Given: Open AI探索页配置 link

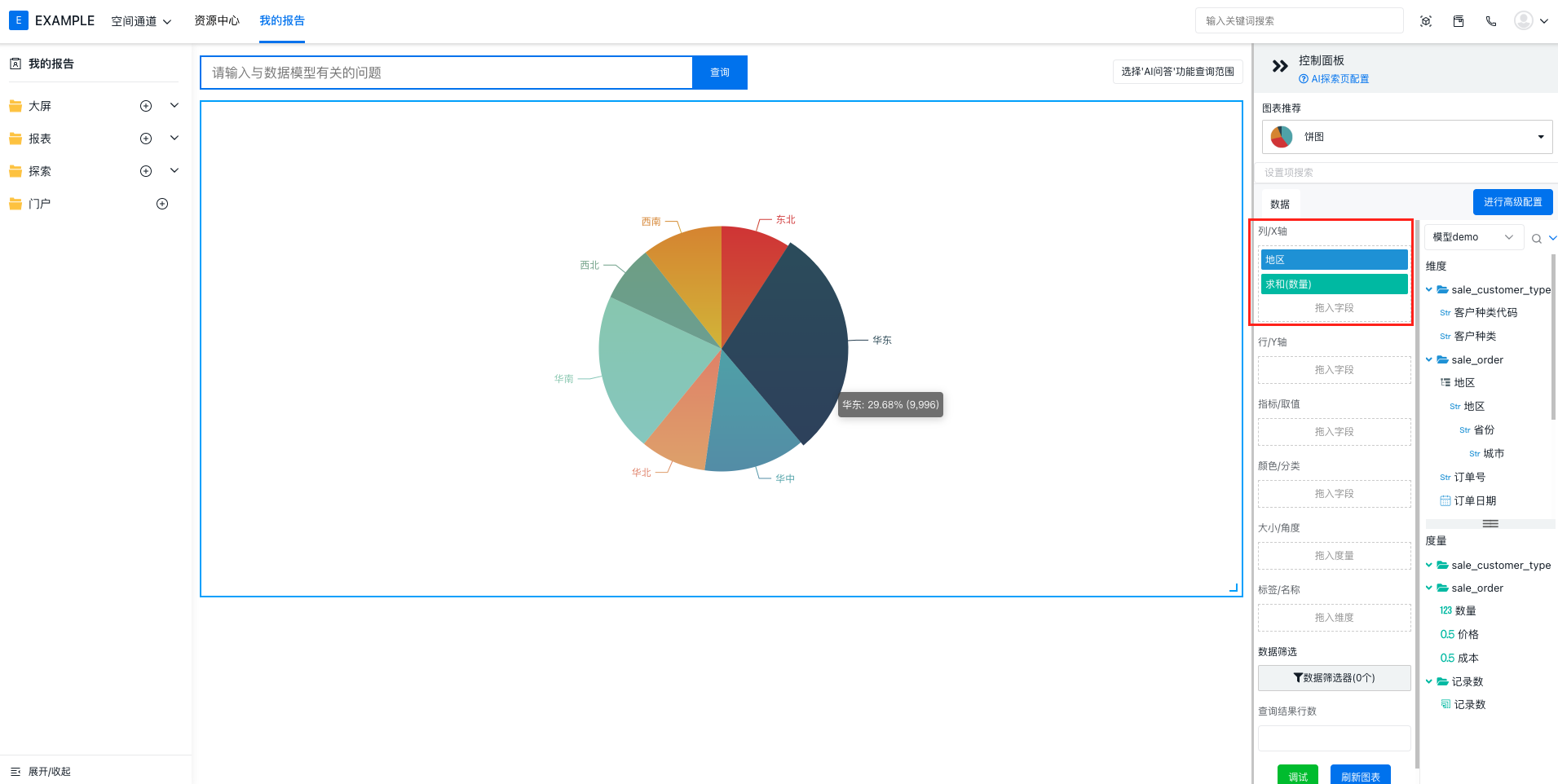Looking at the screenshot, I should click(1334, 79).
